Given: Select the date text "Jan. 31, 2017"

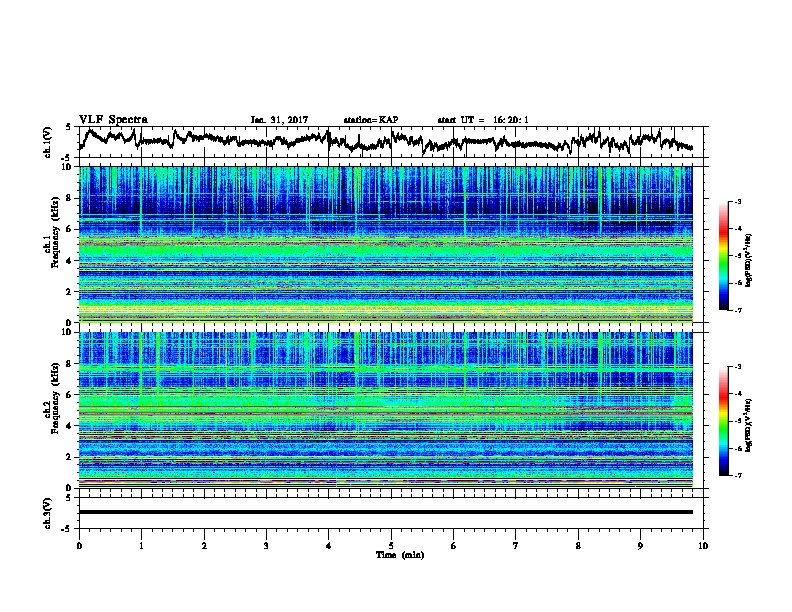Looking at the screenshot, I should [279, 120].
